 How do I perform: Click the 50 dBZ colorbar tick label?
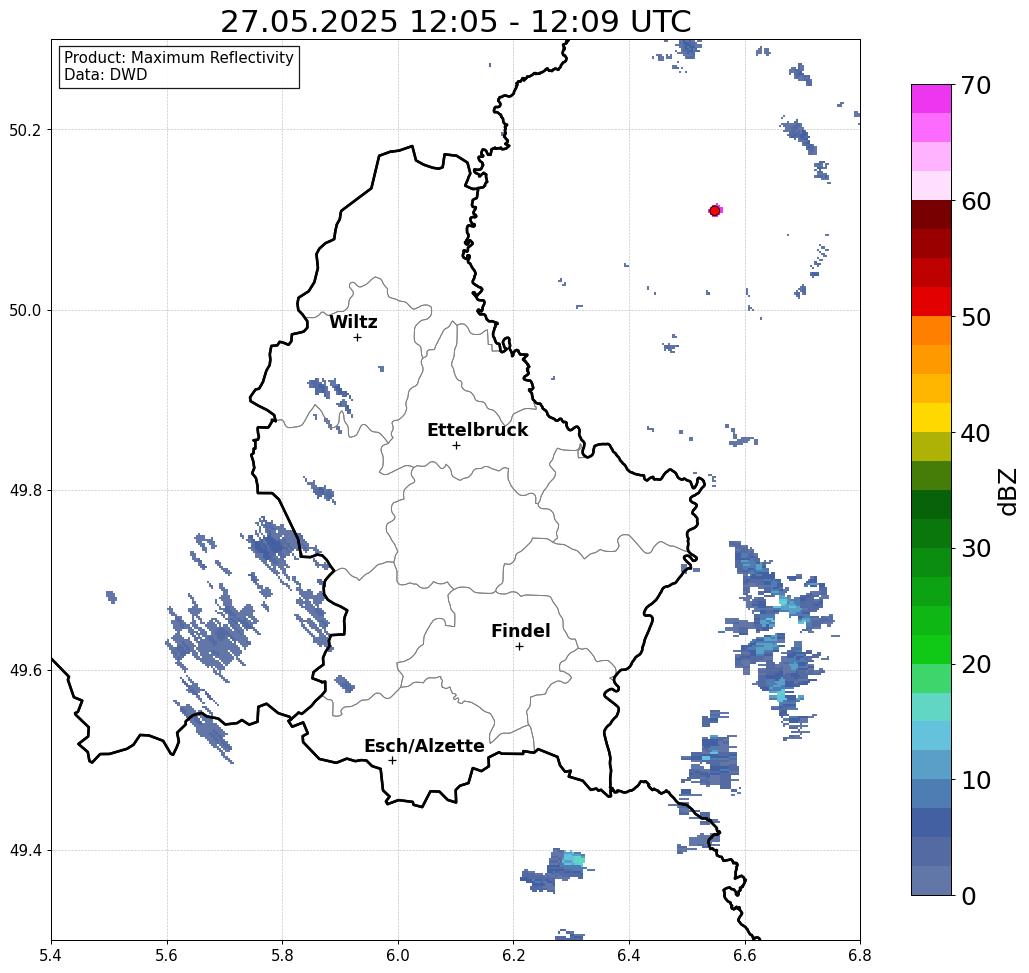coord(976,317)
